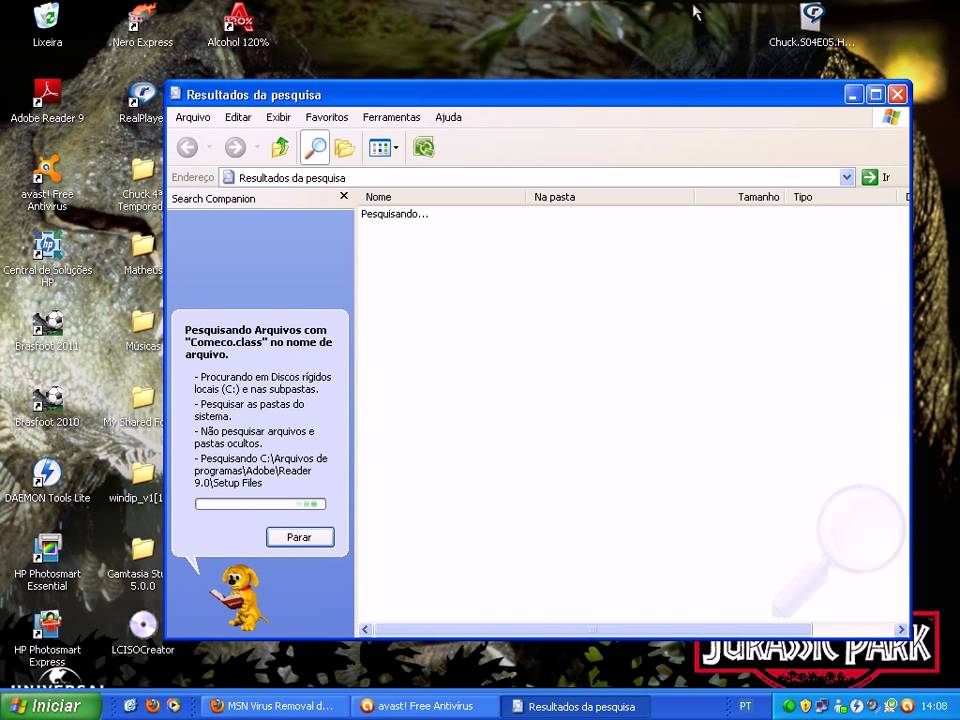Open Adobe Reader 9 desktop shortcut
Image resolution: width=960 pixels, height=720 pixels.
(x=47, y=94)
